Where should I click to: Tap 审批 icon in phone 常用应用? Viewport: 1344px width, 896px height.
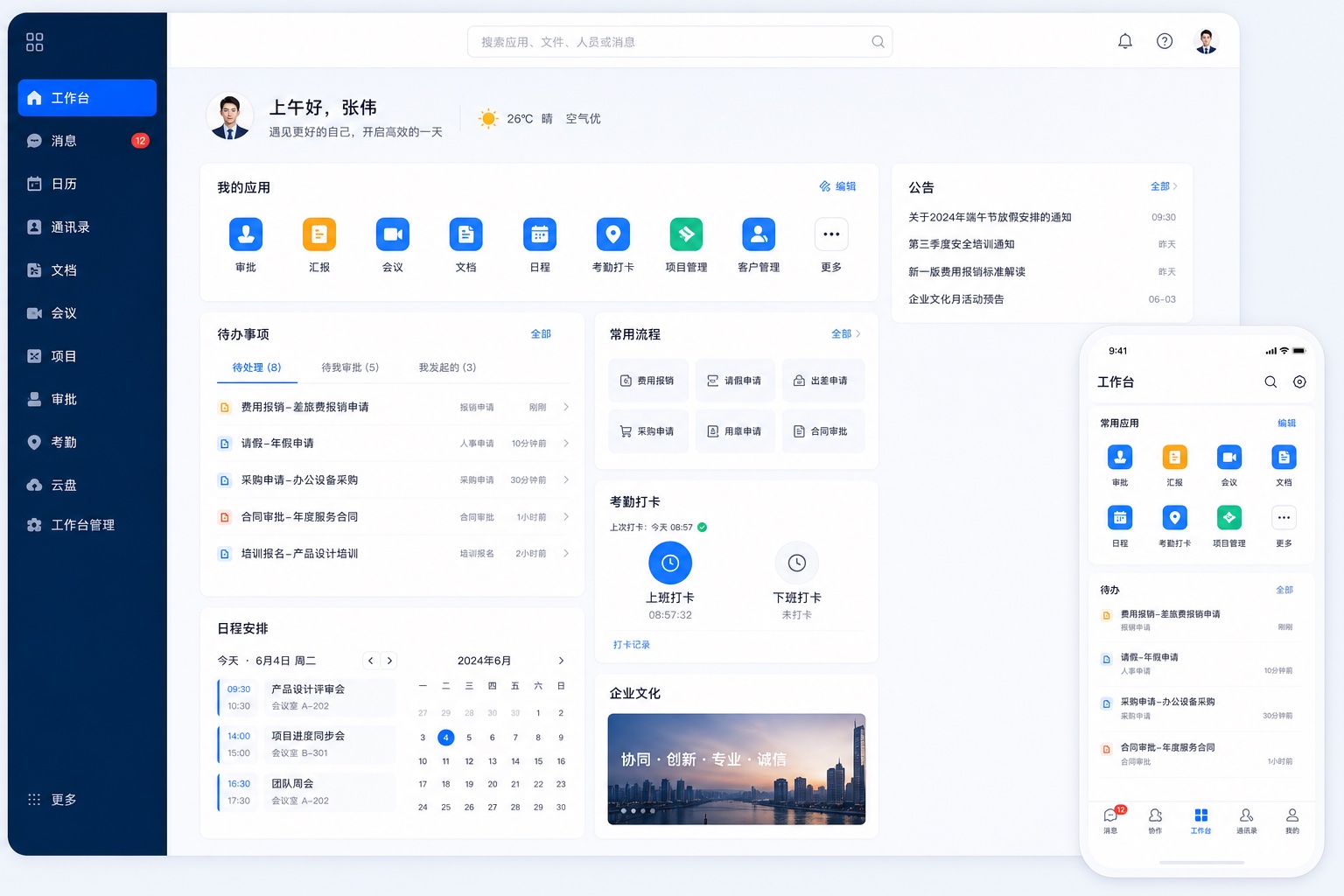click(1120, 457)
